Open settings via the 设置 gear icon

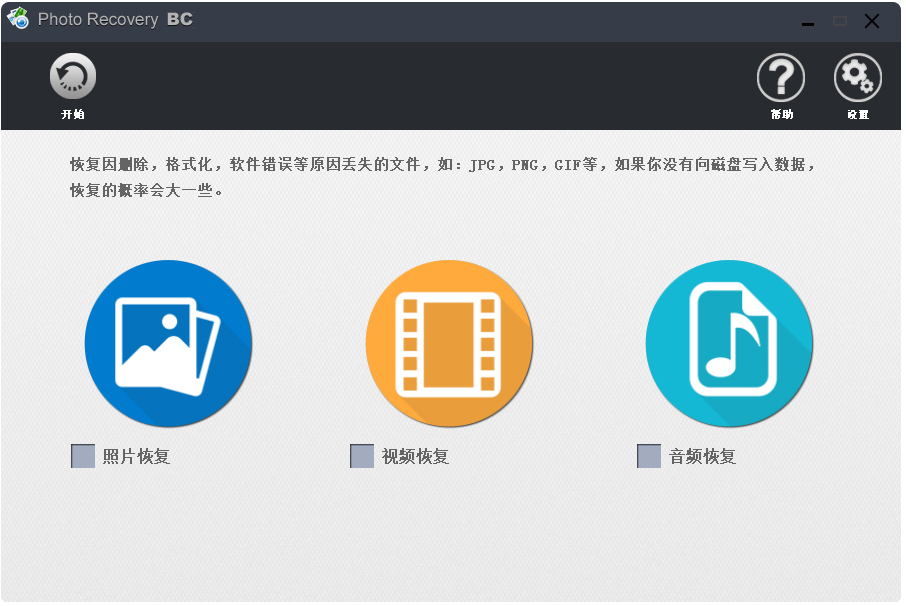pyautogui.click(x=857, y=78)
